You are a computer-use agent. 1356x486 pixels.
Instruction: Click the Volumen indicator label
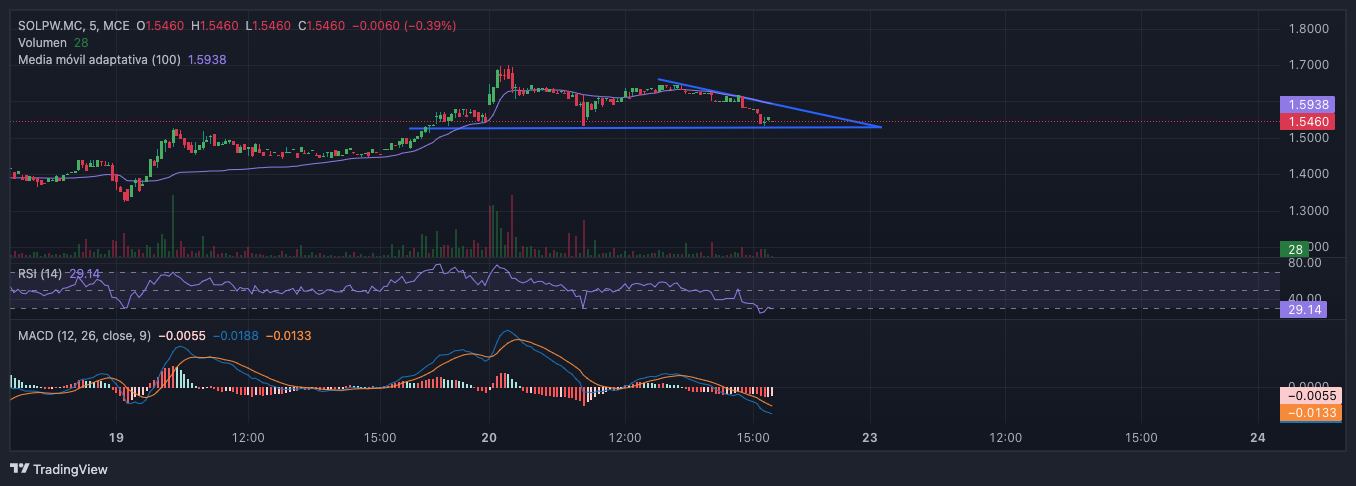[x=42, y=43]
